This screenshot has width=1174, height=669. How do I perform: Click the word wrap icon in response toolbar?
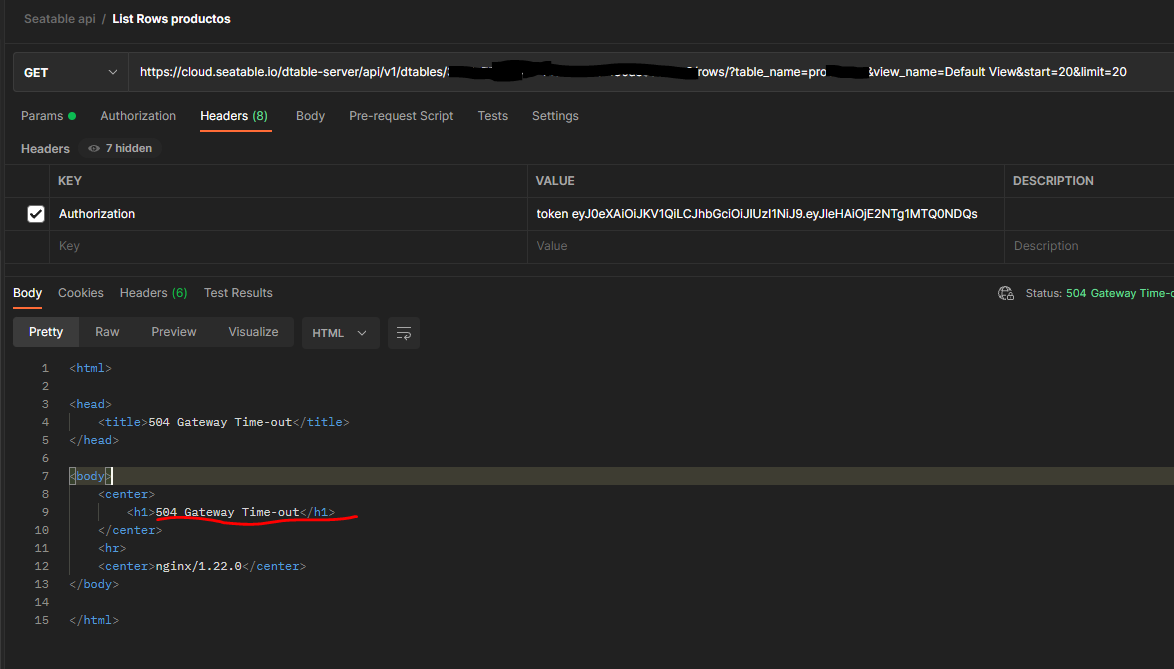click(x=404, y=333)
